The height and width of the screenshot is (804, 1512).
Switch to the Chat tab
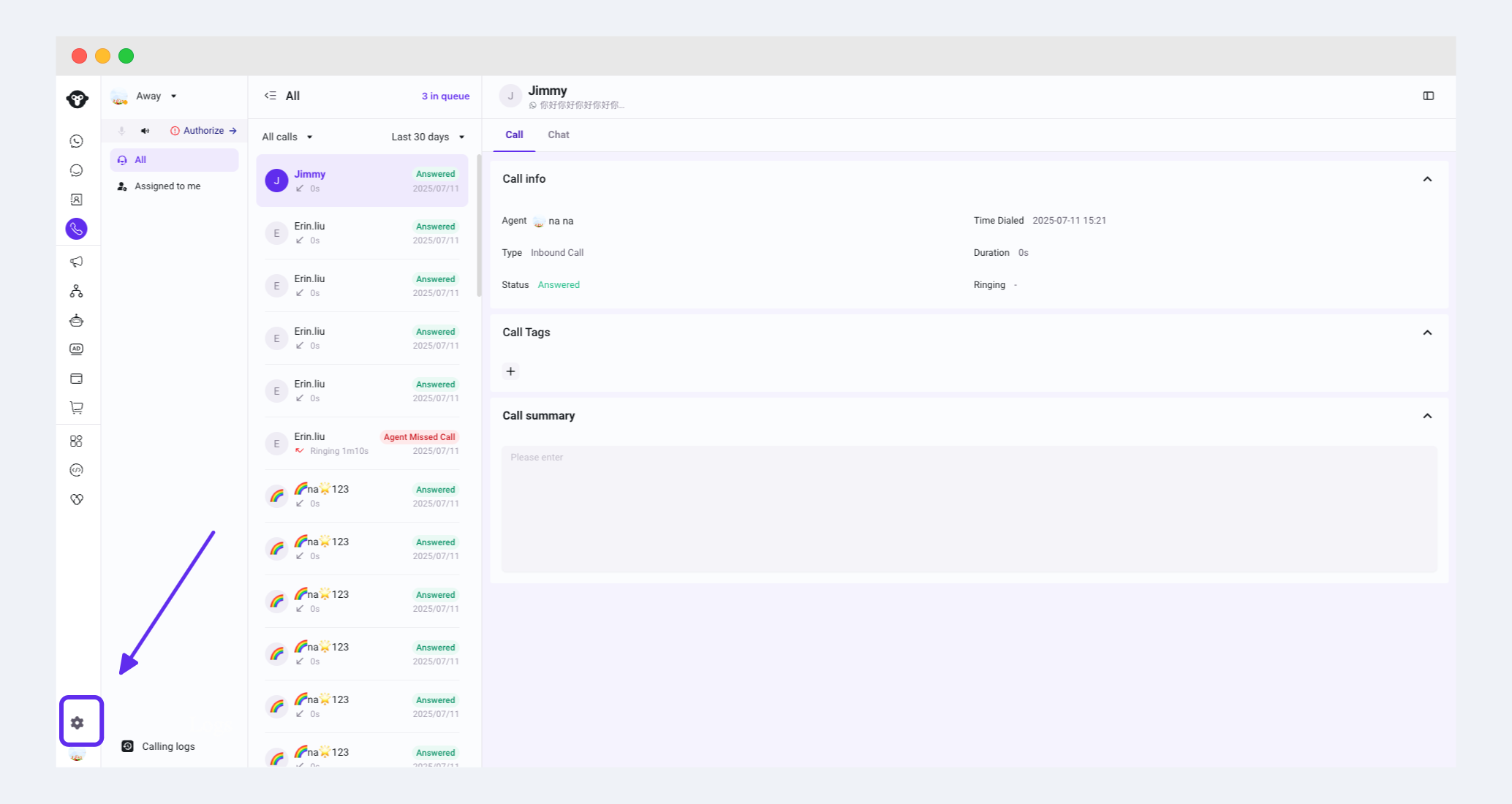tap(558, 134)
